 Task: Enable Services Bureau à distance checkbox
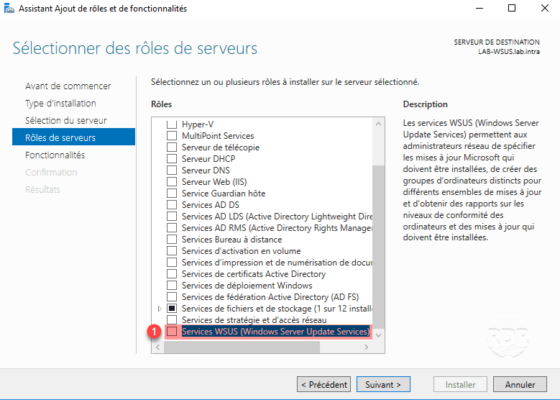point(172,239)
